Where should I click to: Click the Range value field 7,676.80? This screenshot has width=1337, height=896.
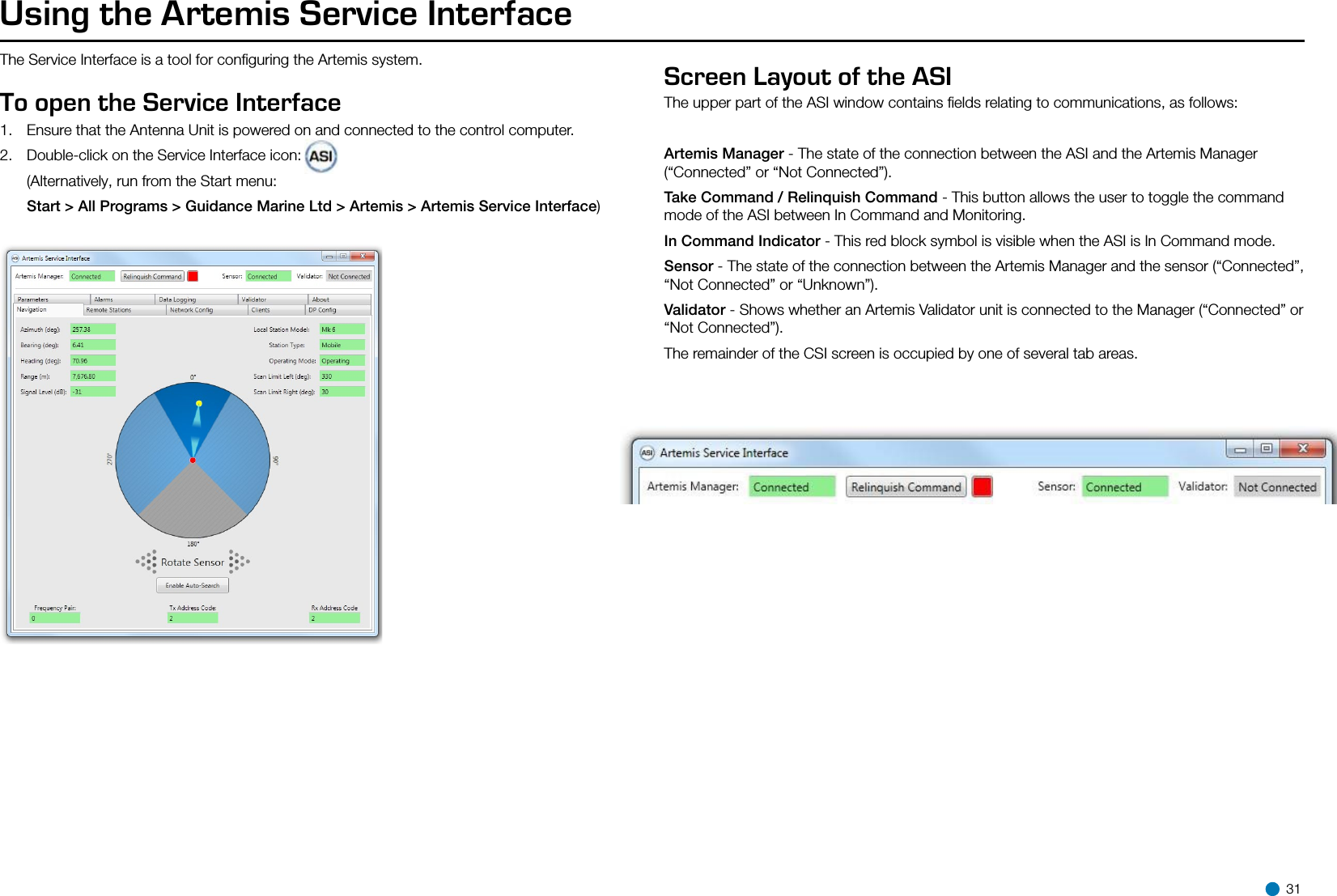(x=93, y=376)
